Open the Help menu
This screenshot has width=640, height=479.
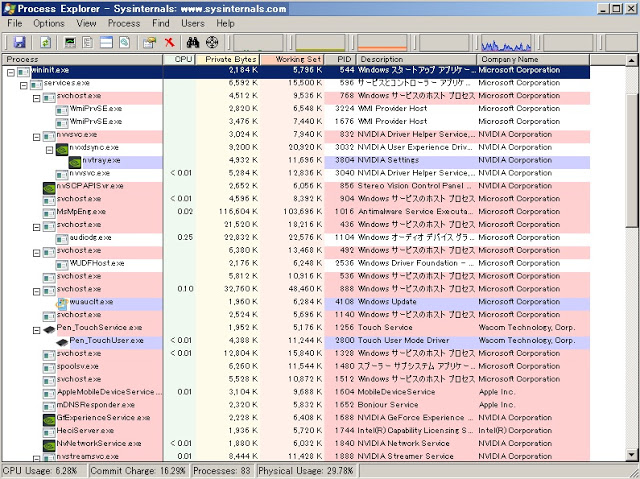(x=225, y=23)
